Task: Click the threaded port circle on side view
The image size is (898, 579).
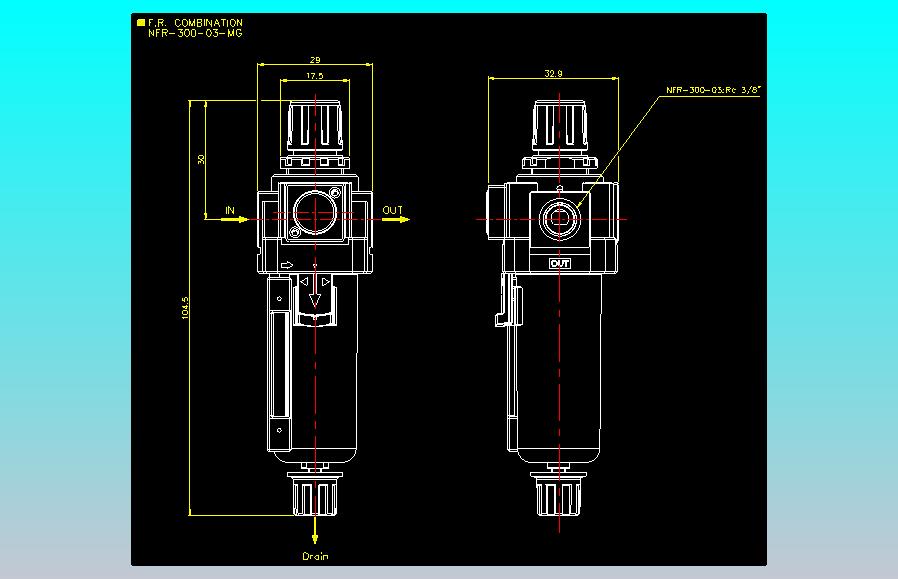Action: point(560,219)
